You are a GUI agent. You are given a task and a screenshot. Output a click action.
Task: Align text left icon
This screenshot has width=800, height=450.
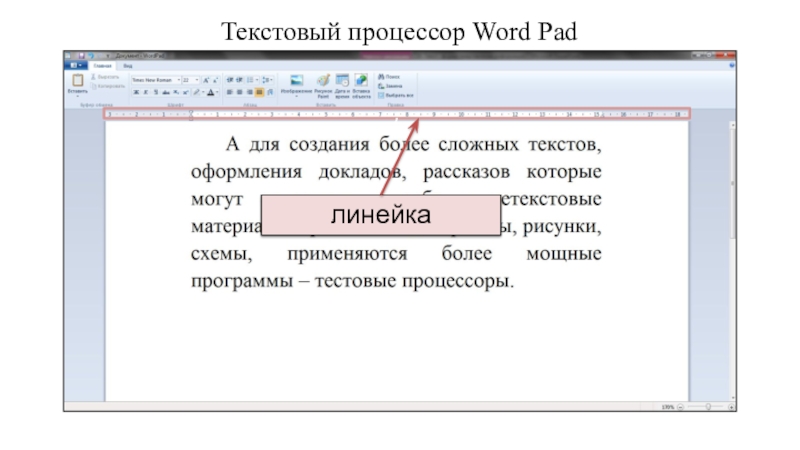point(230,92)
